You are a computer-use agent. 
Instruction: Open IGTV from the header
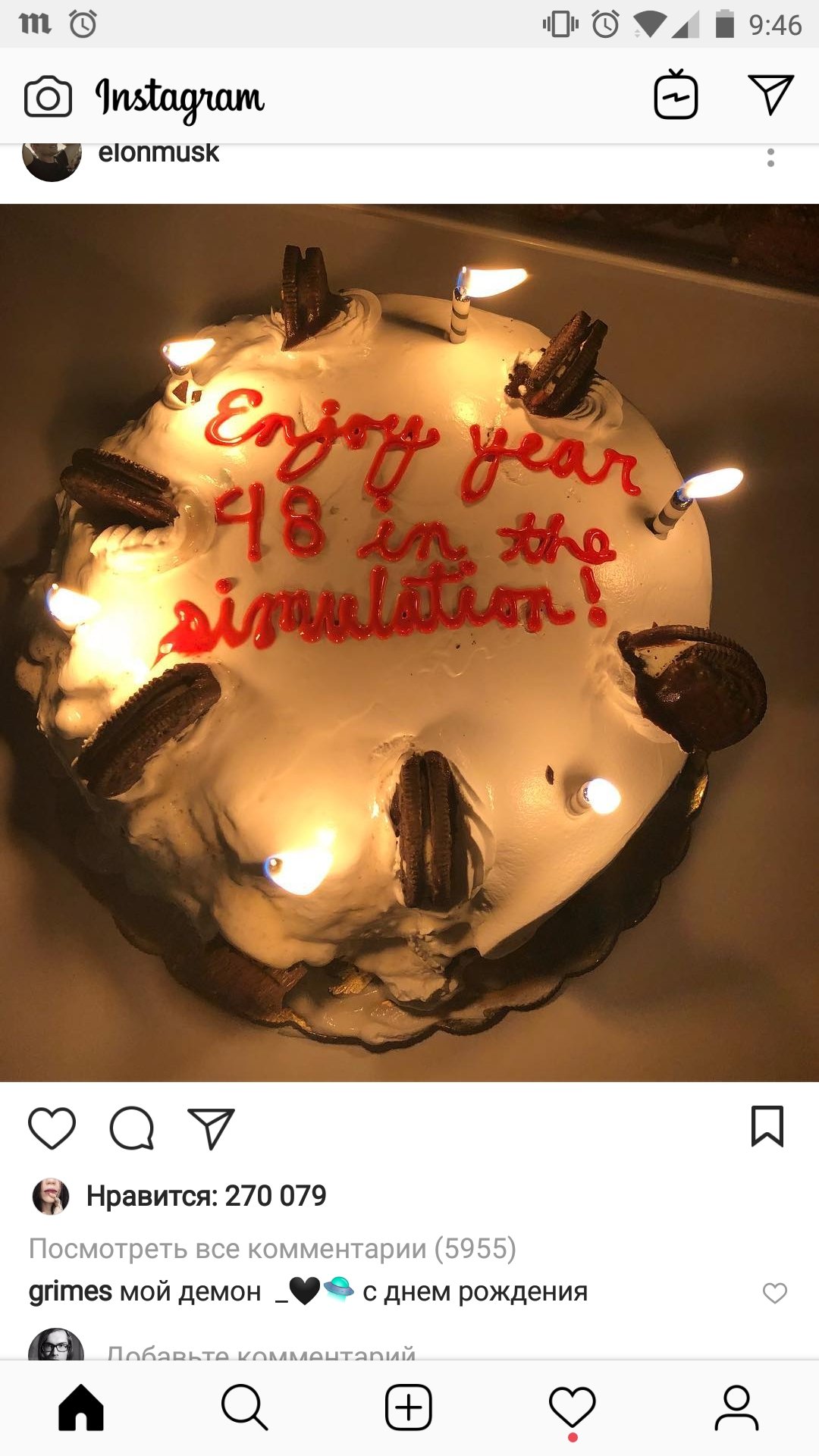pyautogui.click(x=676, y=94)
